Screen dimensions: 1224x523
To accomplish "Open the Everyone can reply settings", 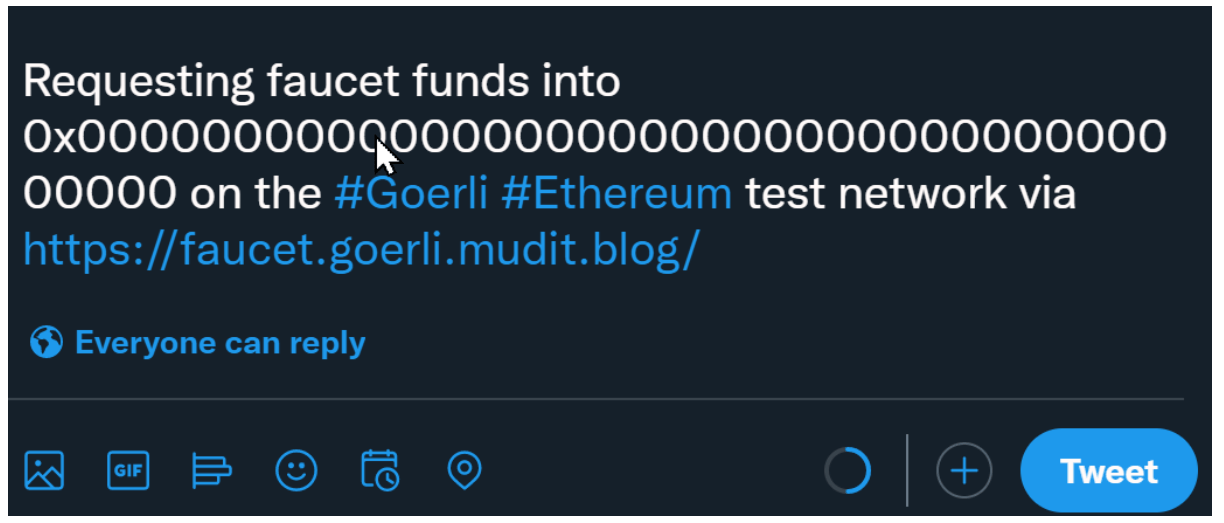I will 220,343.
